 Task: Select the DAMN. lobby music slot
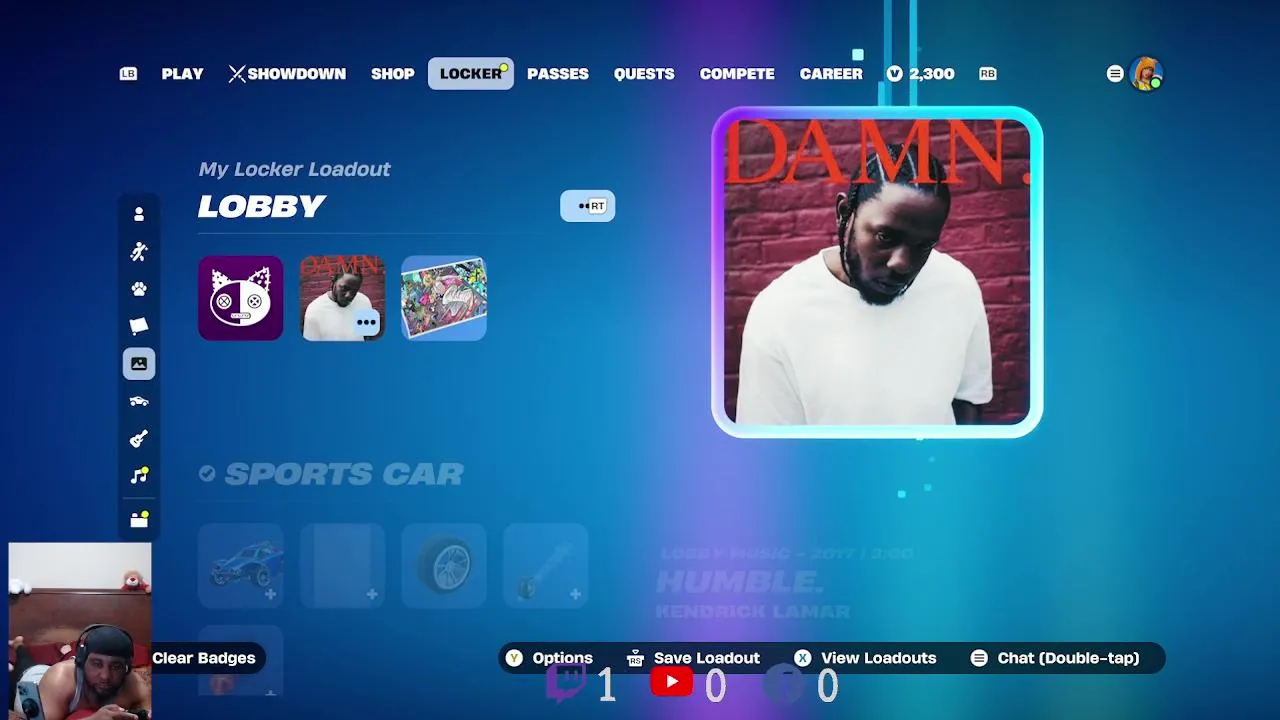point(342,298)
